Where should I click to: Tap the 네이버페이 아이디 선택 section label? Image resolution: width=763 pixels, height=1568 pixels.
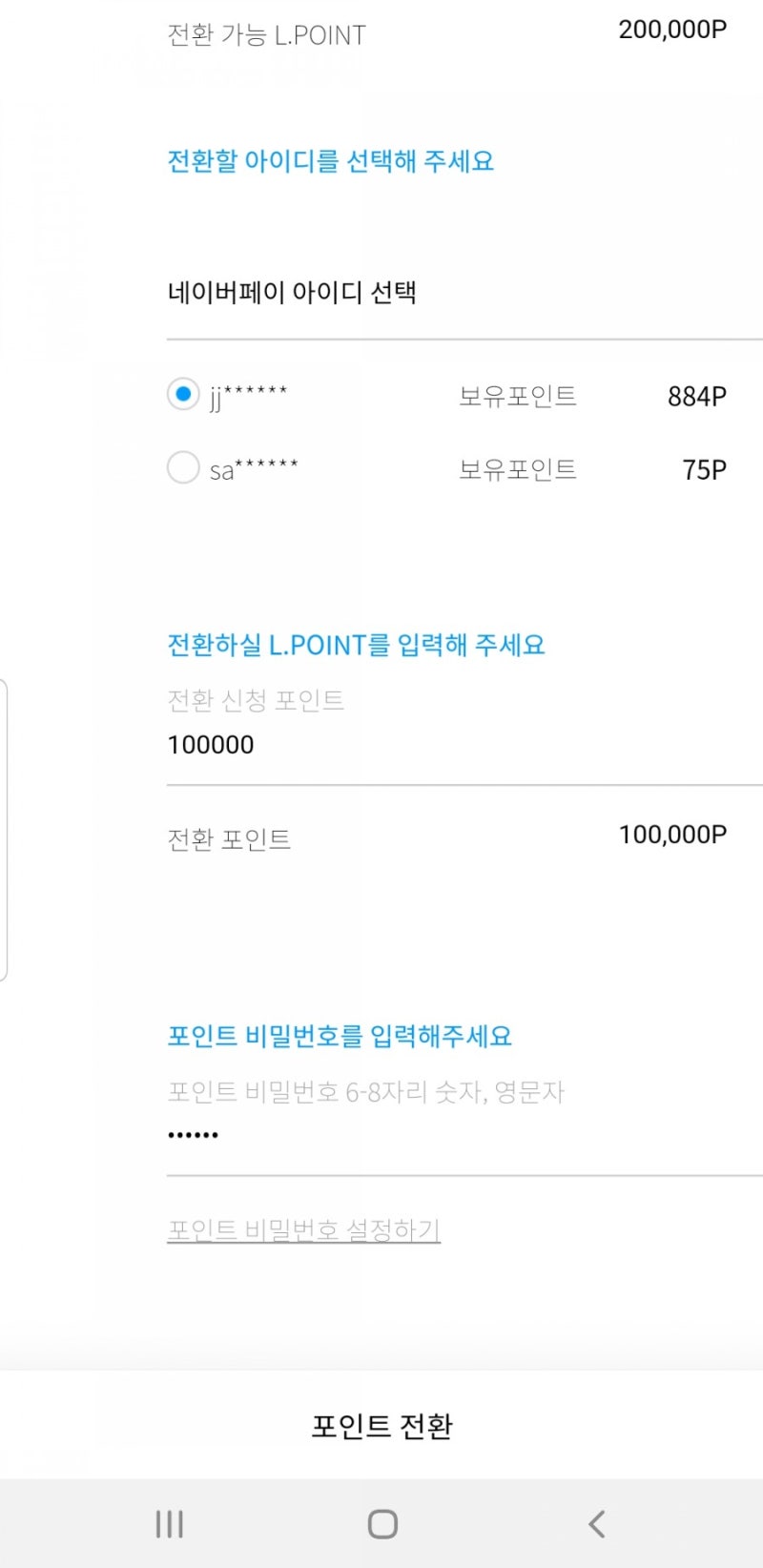[292, 292]
